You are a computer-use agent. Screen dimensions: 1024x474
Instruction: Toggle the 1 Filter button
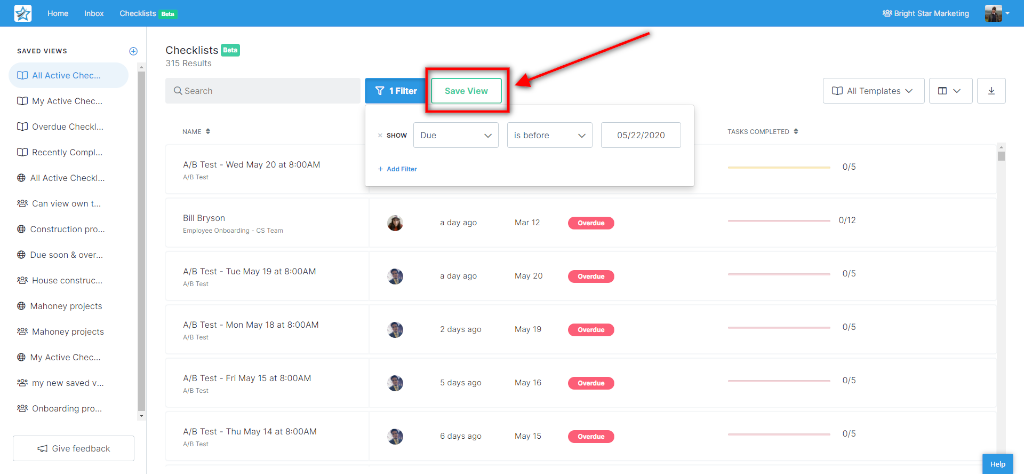[x=396, y=91]
